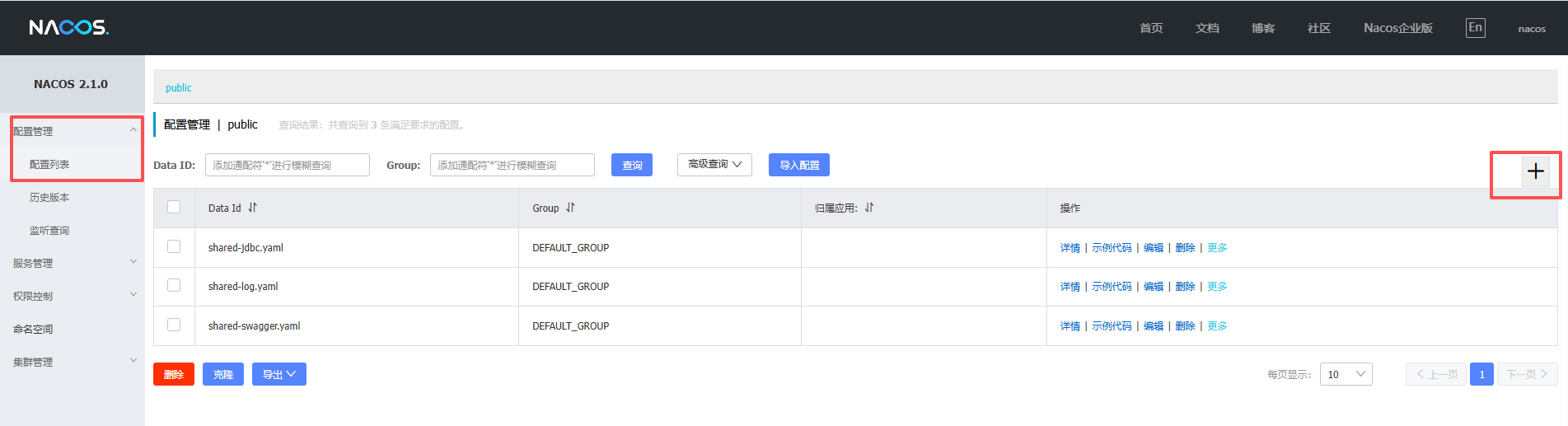Click the 导入配置 button
This screenshot has width=1568, height=426.
[799, 165]
